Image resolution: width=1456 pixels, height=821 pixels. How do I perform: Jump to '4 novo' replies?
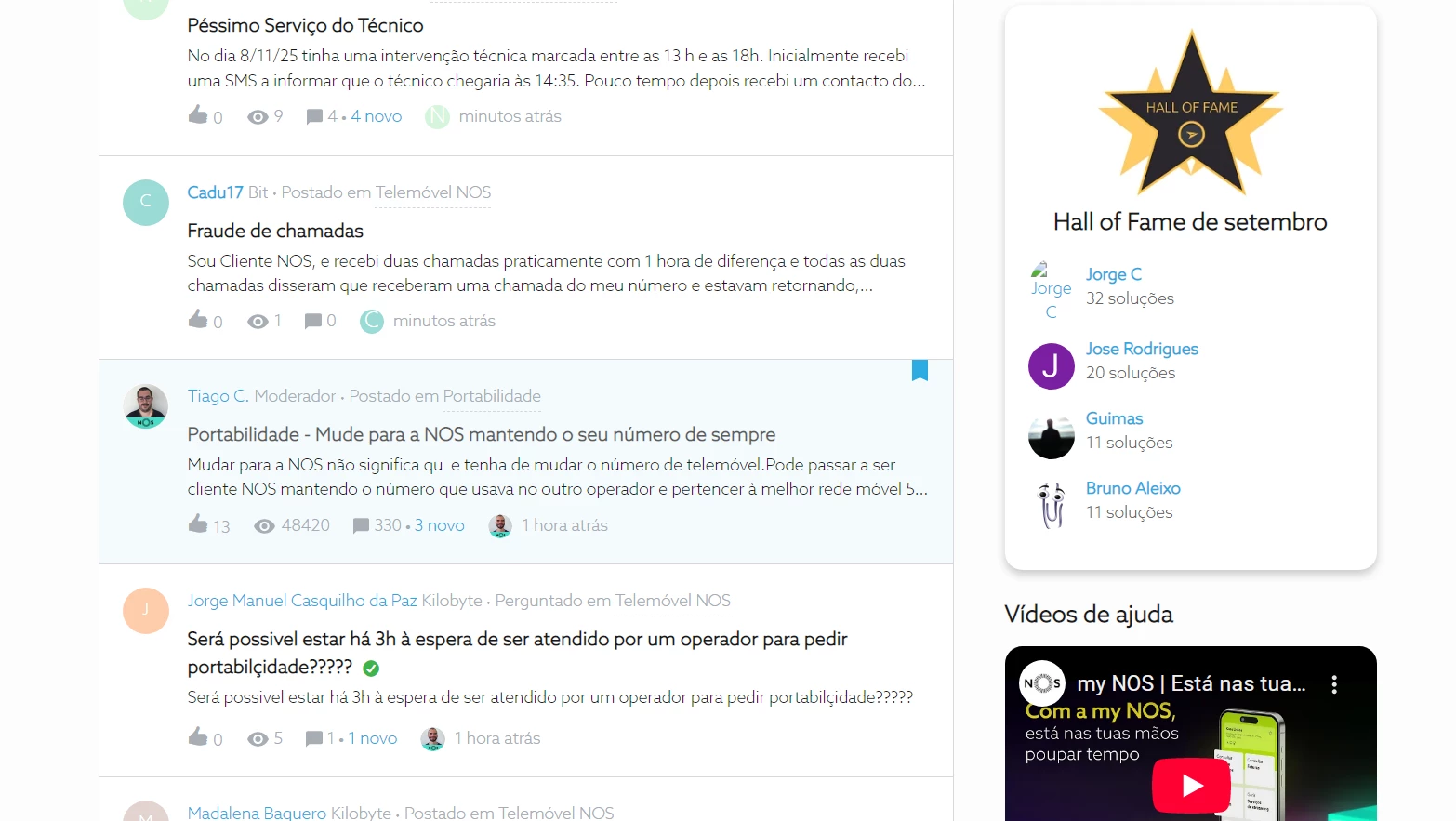pyautogui.click(x=377, y=116)
